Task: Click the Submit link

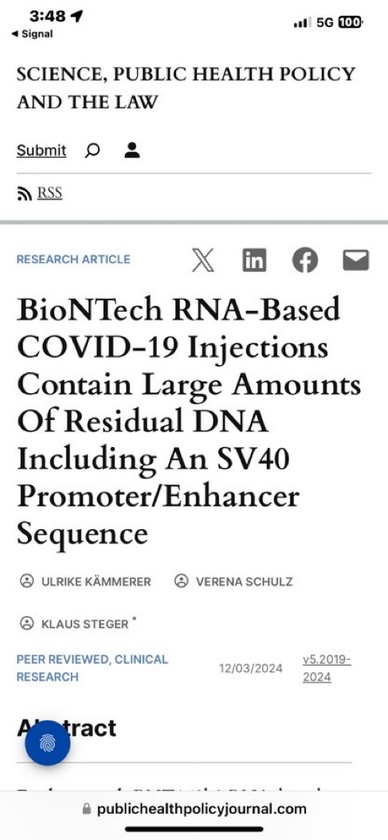Action: 41,151
